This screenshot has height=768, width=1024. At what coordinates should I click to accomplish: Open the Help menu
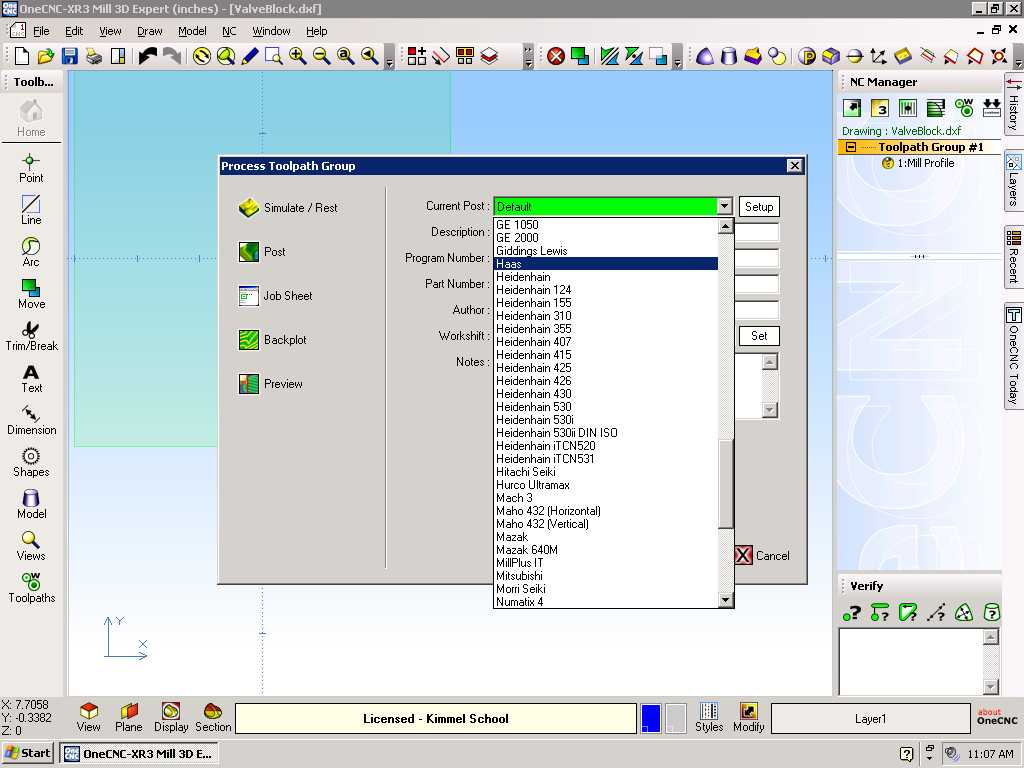coord(317,31)
